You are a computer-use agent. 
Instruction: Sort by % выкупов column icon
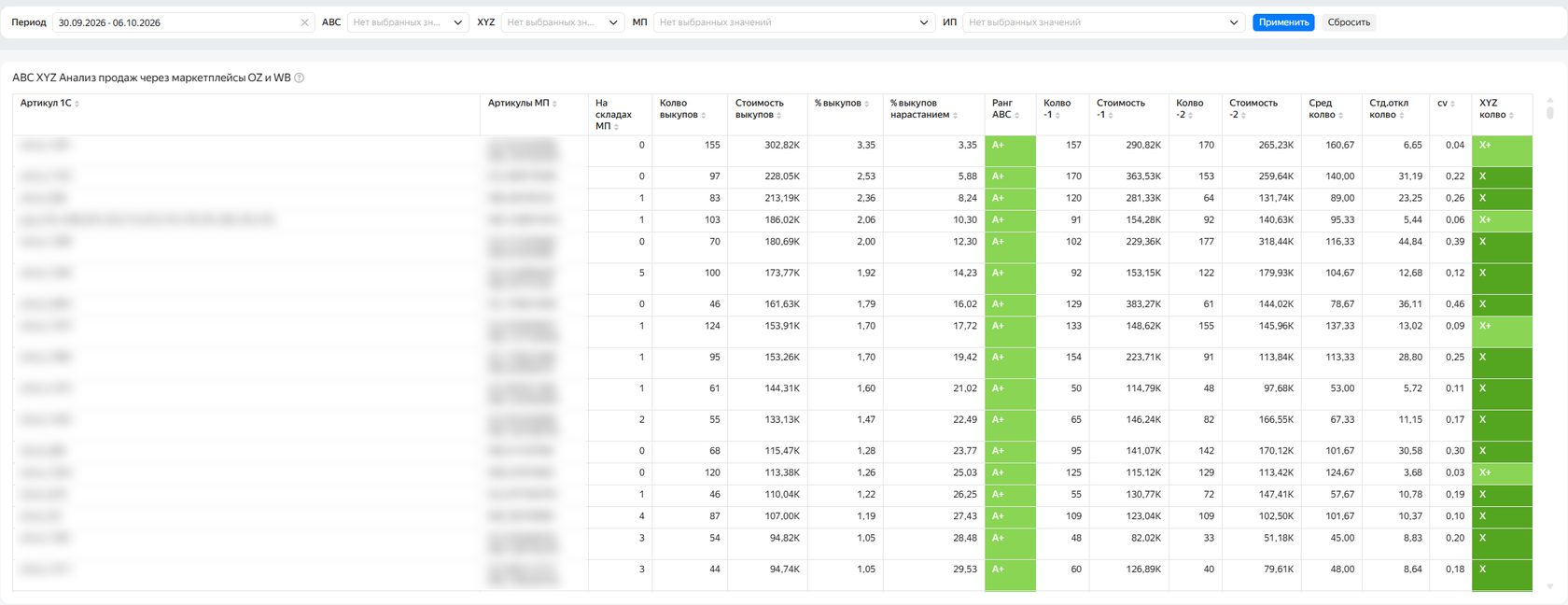click(867, 104)
